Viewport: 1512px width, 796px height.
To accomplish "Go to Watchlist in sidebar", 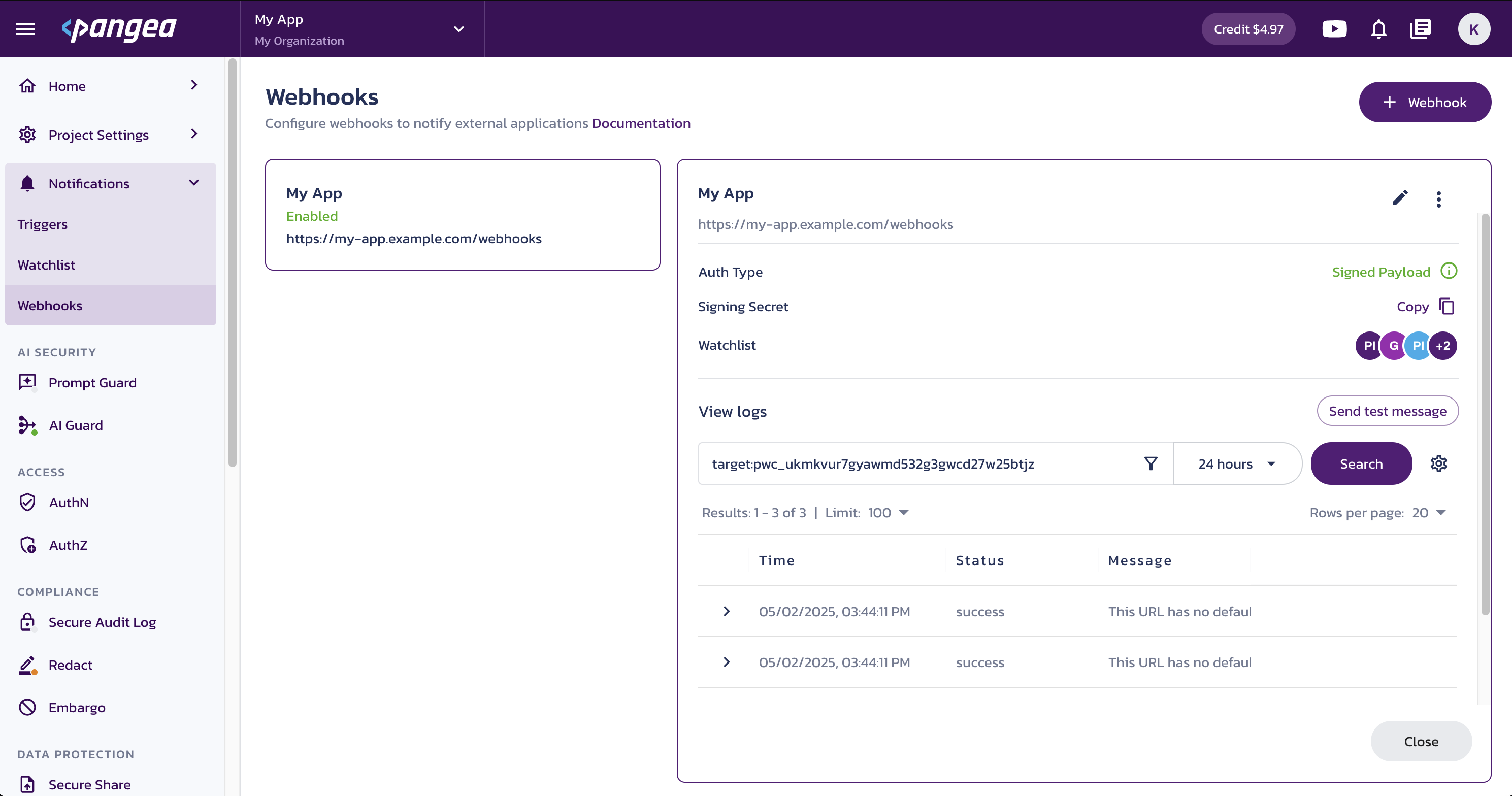I will (x=110, y=265).
